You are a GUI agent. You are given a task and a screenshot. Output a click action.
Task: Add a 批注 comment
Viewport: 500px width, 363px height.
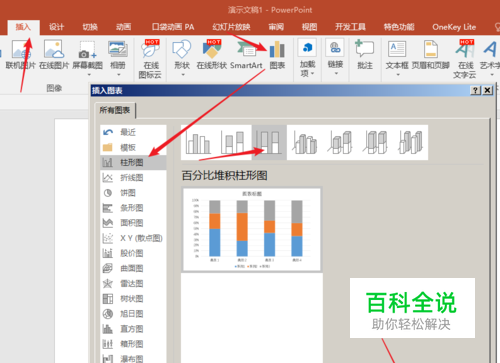(365, 54)
